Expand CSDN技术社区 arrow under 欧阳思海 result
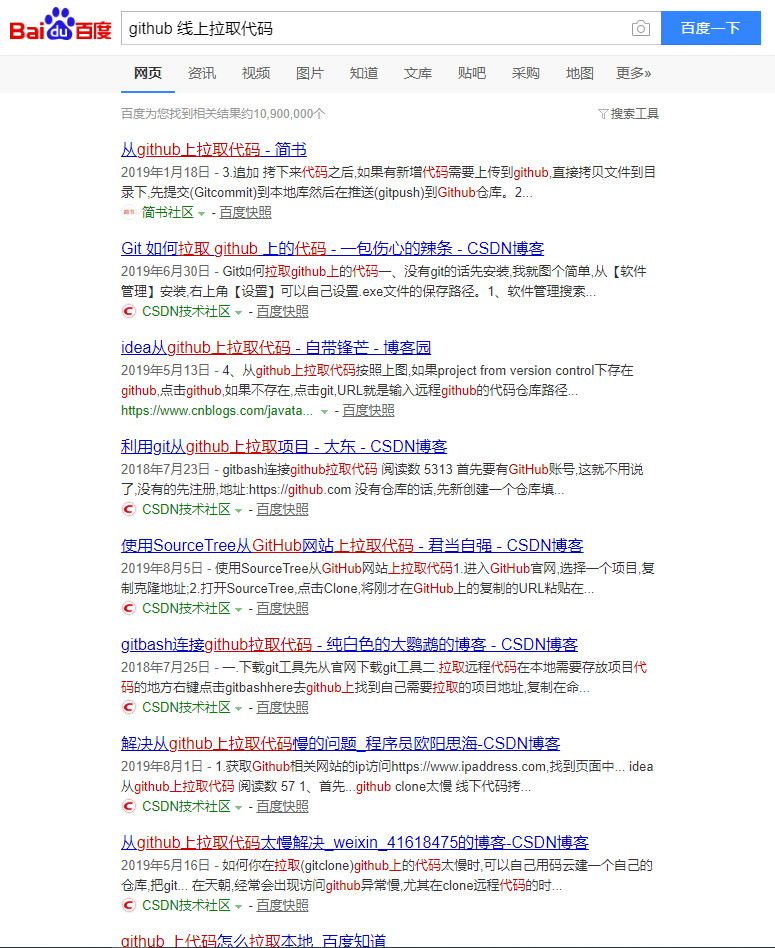The image size is (775, 948). (238, 807)
